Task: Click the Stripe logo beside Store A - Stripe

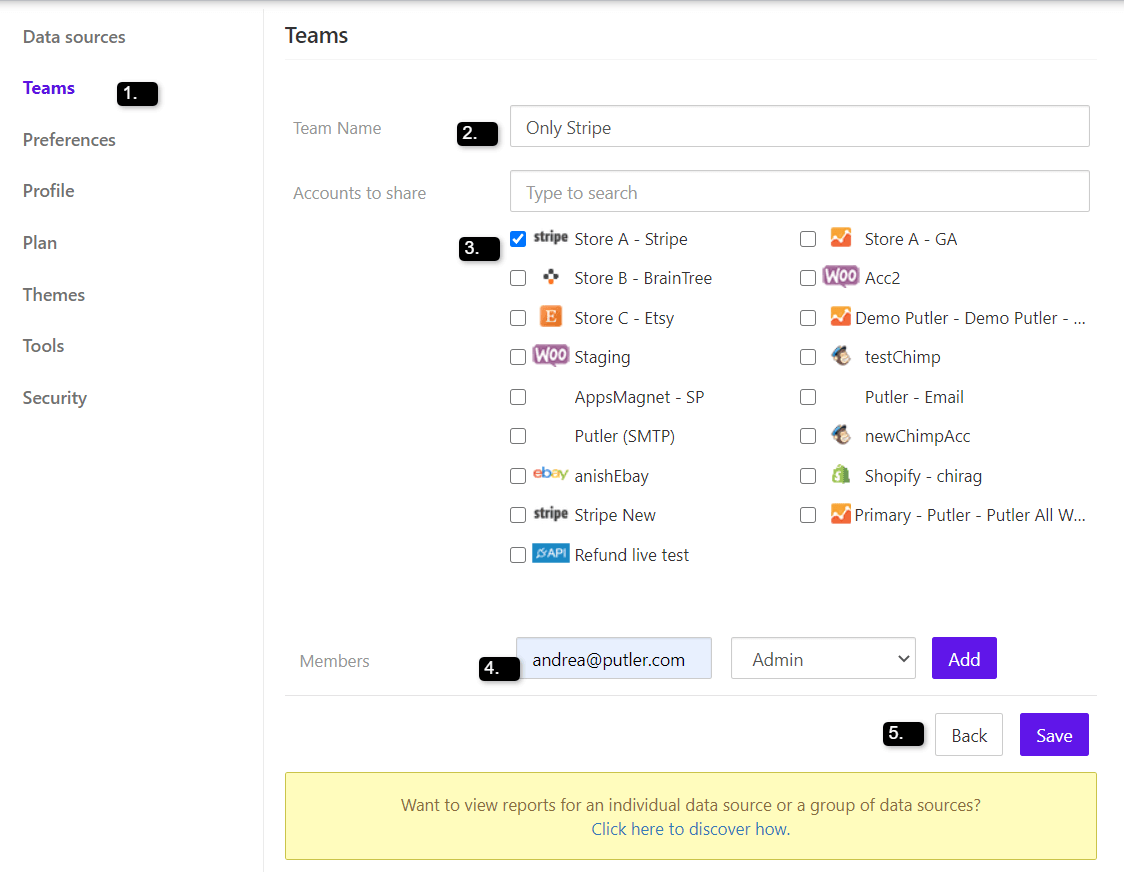Action: (551, 237)
